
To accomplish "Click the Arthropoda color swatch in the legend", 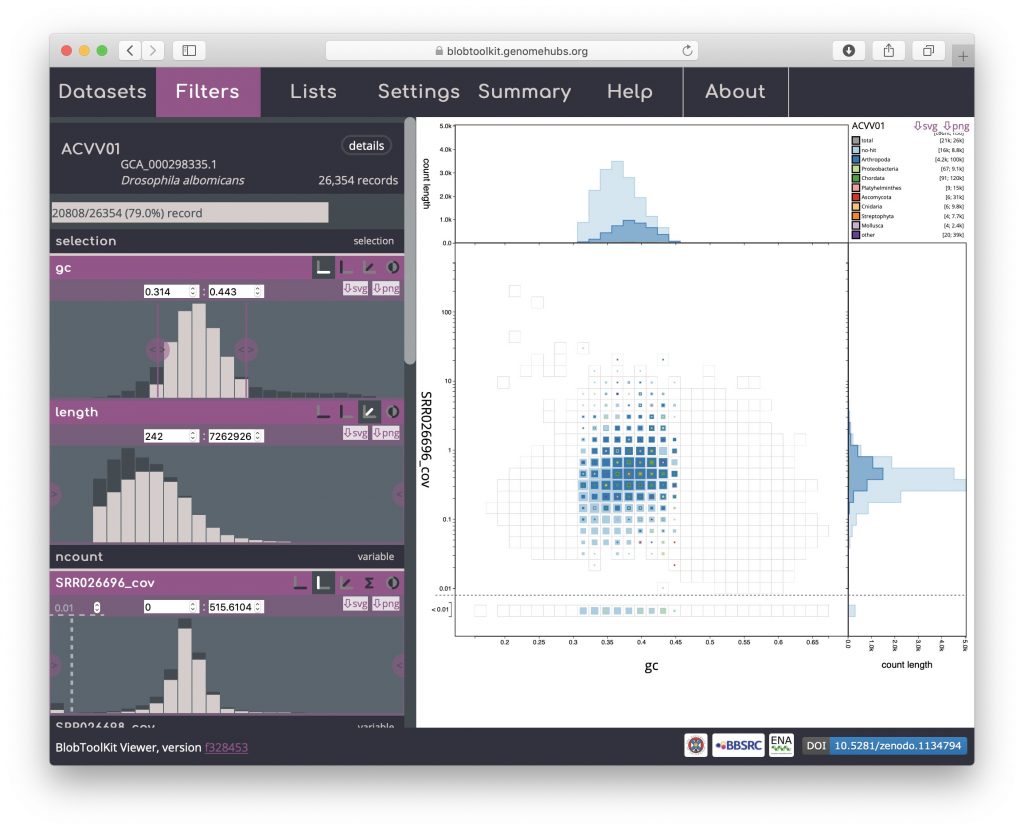I will point(856,159).
